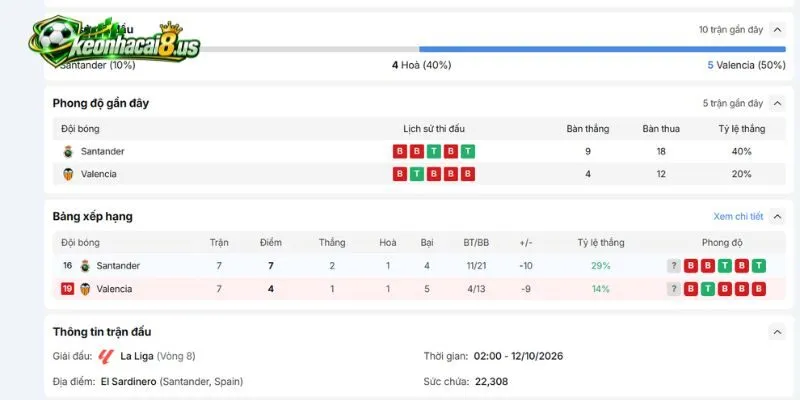Screen dimensions: 800x400
Task: Click Valencia crest in Phong độ gần đây
Action: (68, 174)
